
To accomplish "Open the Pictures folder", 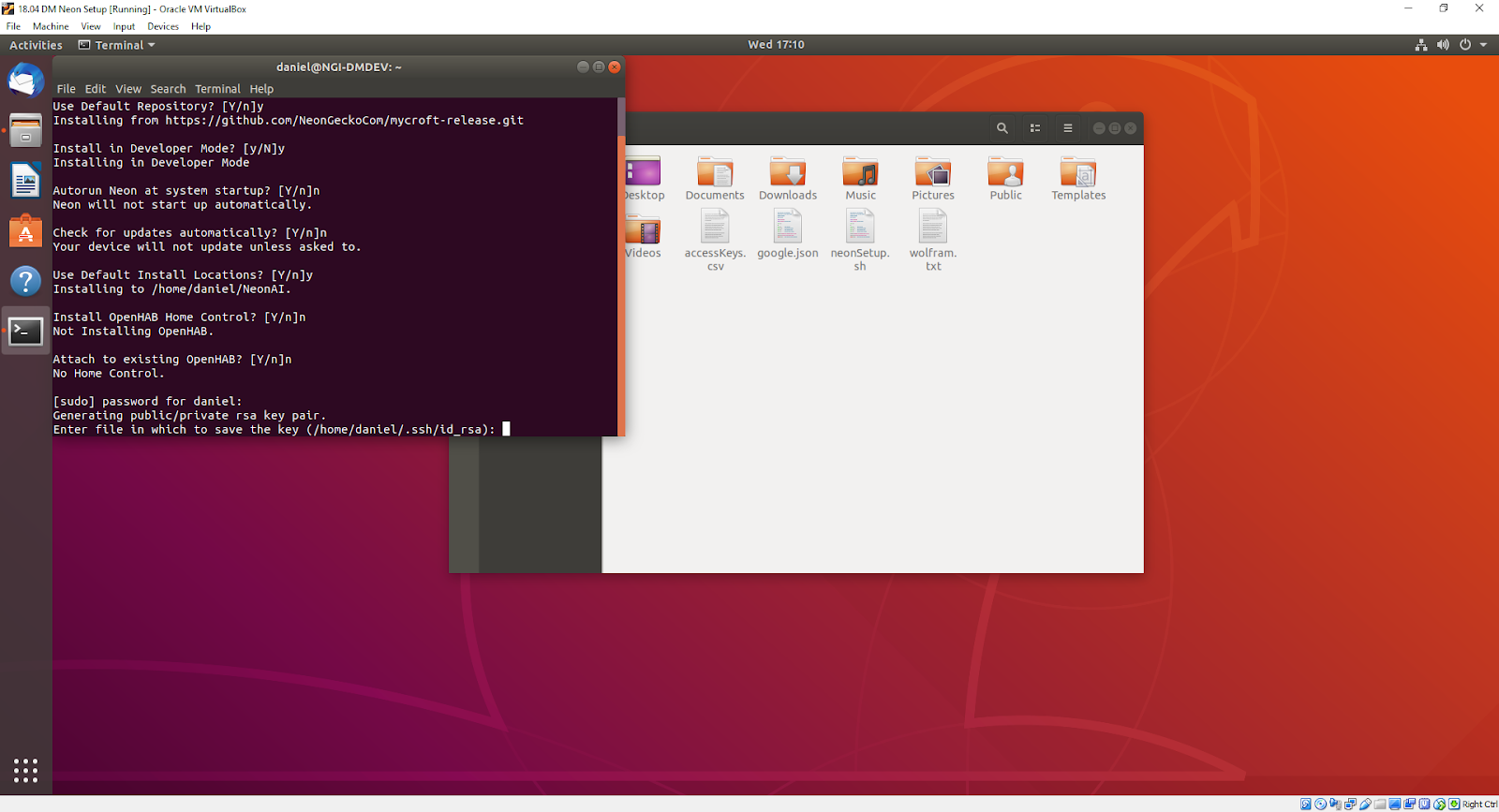I will (933, 178).
